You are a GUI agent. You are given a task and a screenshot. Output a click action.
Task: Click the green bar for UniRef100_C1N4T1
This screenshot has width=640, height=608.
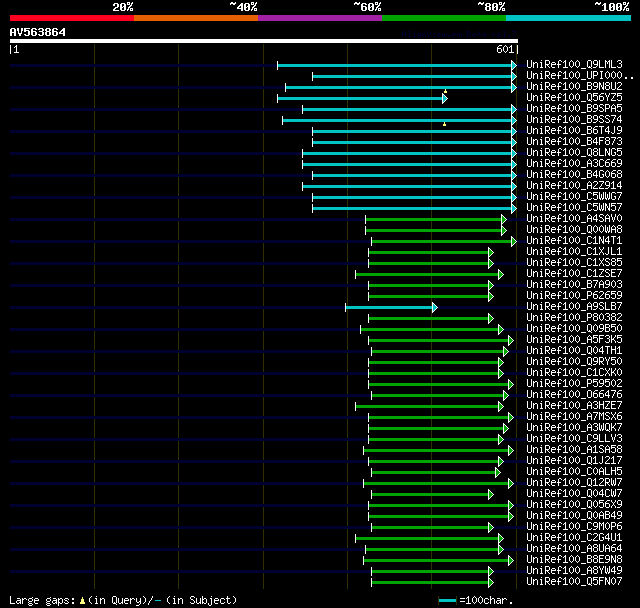(x=444, y=242)
